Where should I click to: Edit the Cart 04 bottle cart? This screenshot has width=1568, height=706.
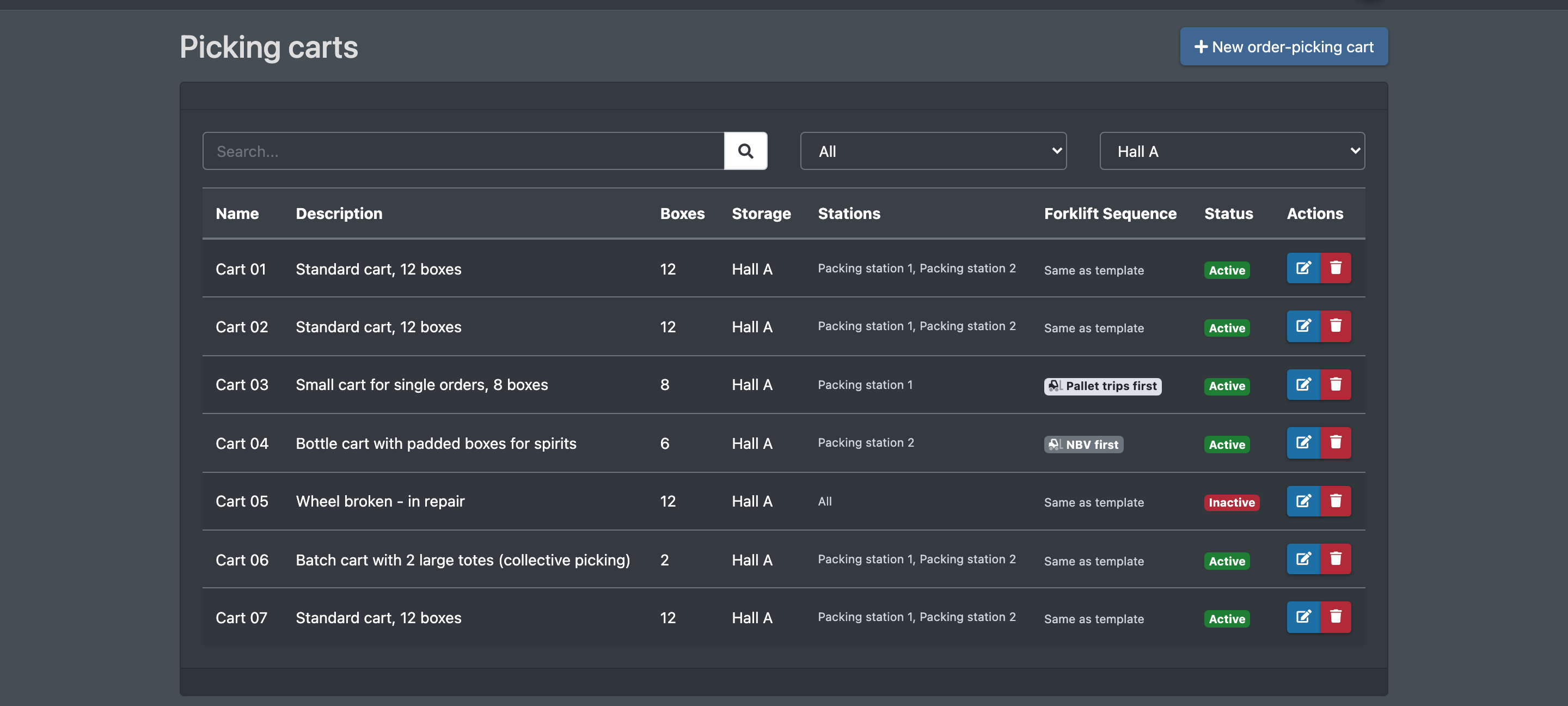point(1303,442)
